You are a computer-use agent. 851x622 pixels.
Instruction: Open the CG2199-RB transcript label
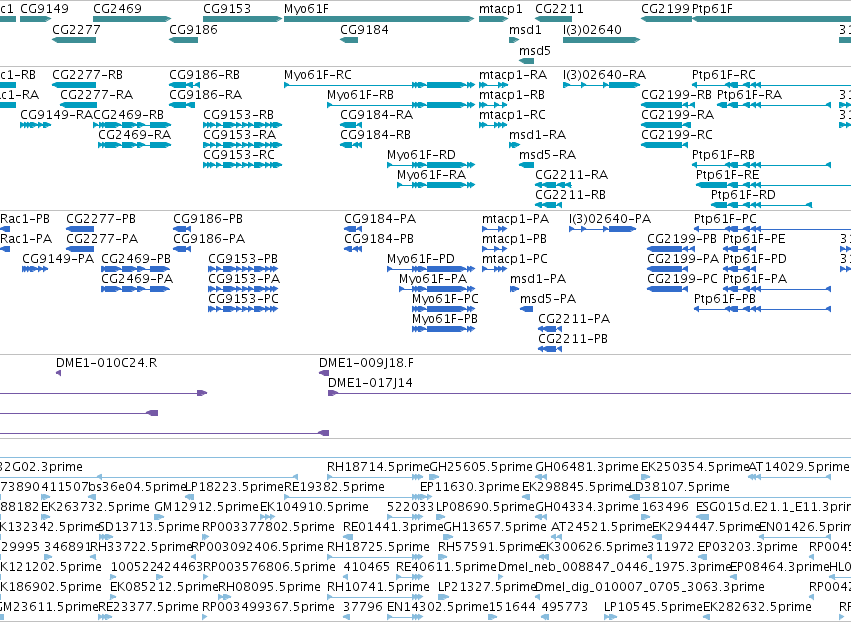click(x=676, y=94)
